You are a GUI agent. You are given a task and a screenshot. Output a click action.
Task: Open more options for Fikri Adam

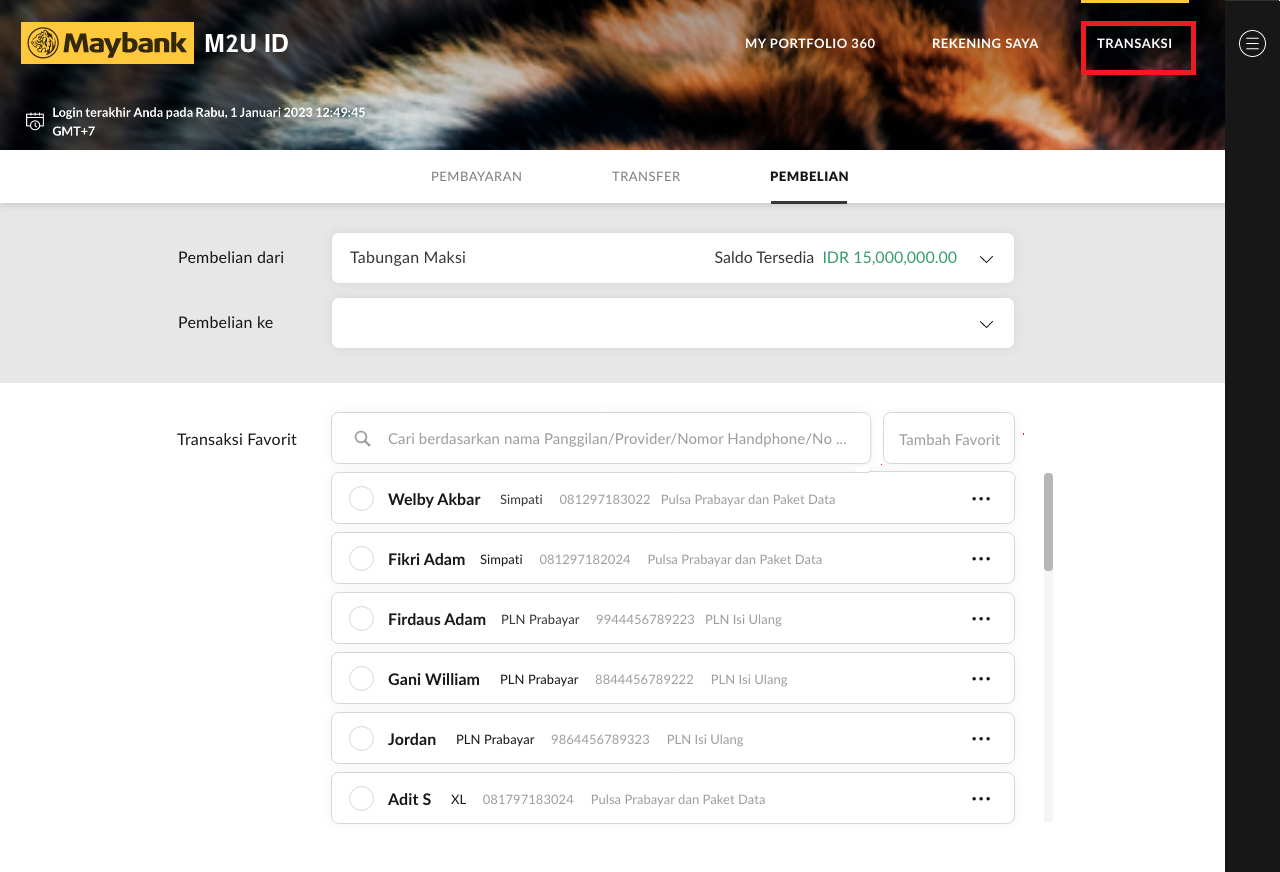pyautogui.click(x=980, y=559)
